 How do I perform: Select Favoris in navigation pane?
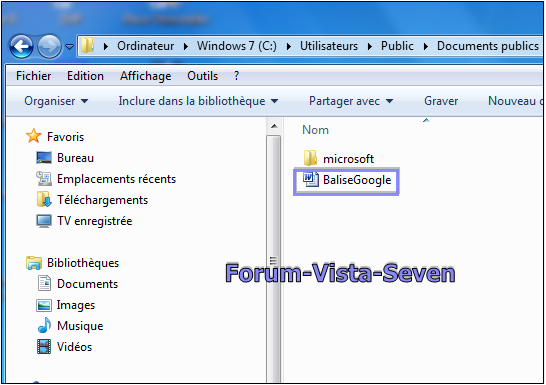tap(65, 137)
